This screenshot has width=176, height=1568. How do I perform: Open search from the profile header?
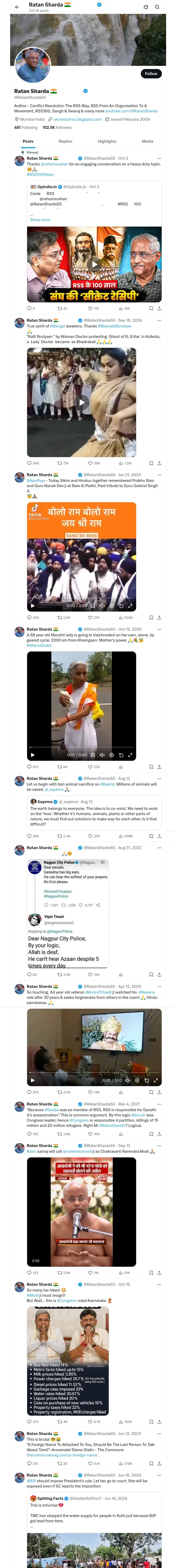(157, 7)
